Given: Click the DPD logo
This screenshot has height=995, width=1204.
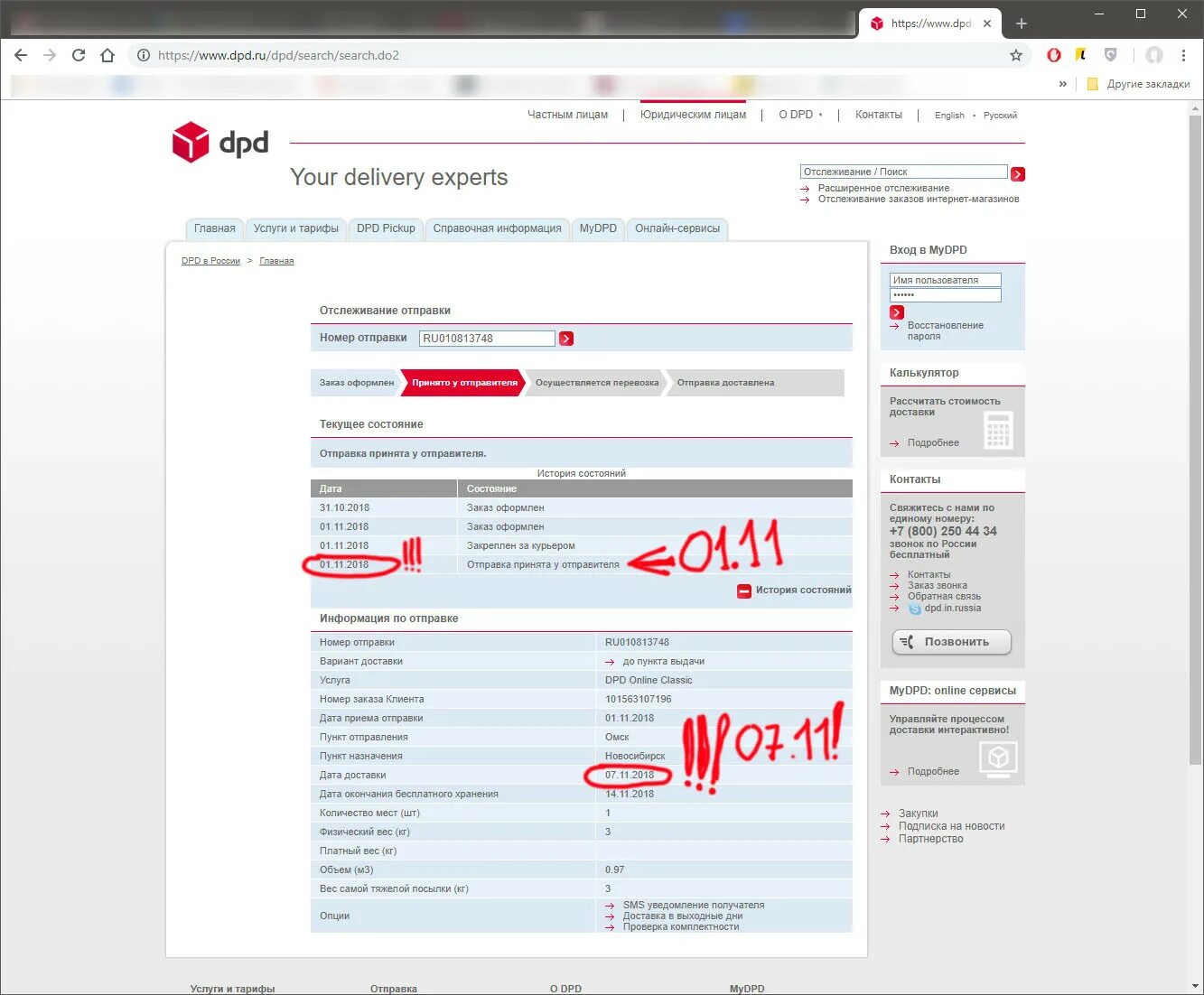Looking at the screenshot, I should click(x=220, y=143).
